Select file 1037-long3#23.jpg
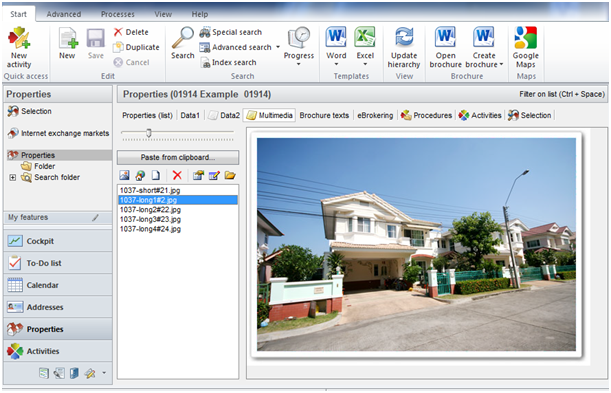This screenshot has height=393, width=611. pyautogui.click(x=178, y=219)
